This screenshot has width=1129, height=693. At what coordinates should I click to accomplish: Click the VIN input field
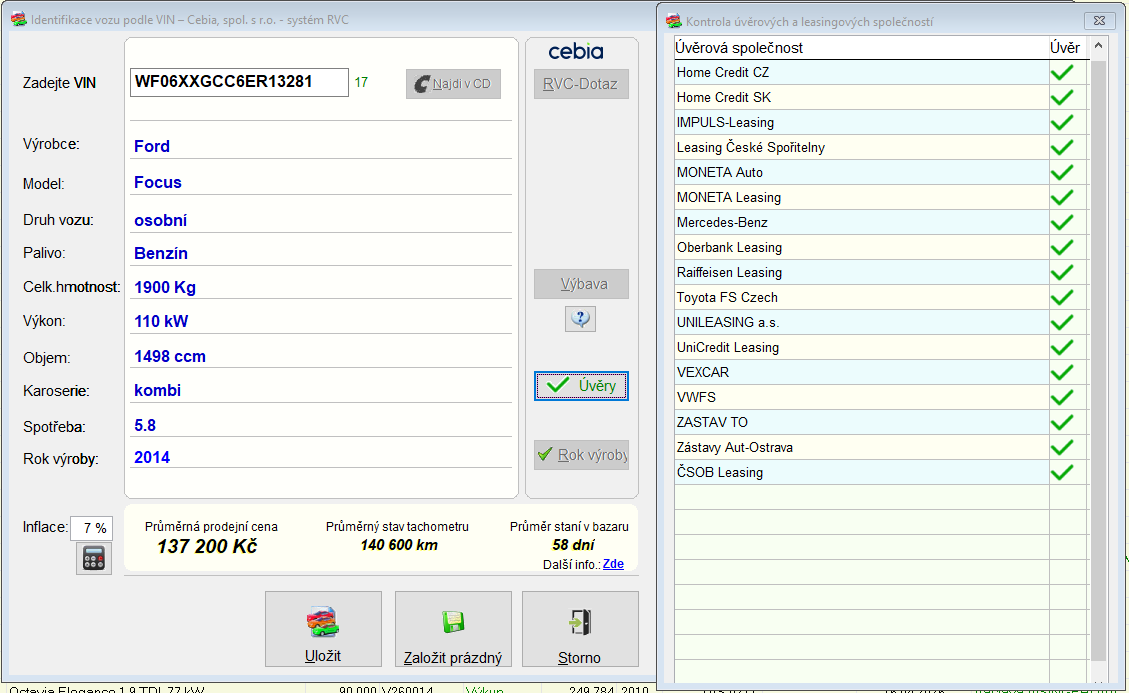239,82
